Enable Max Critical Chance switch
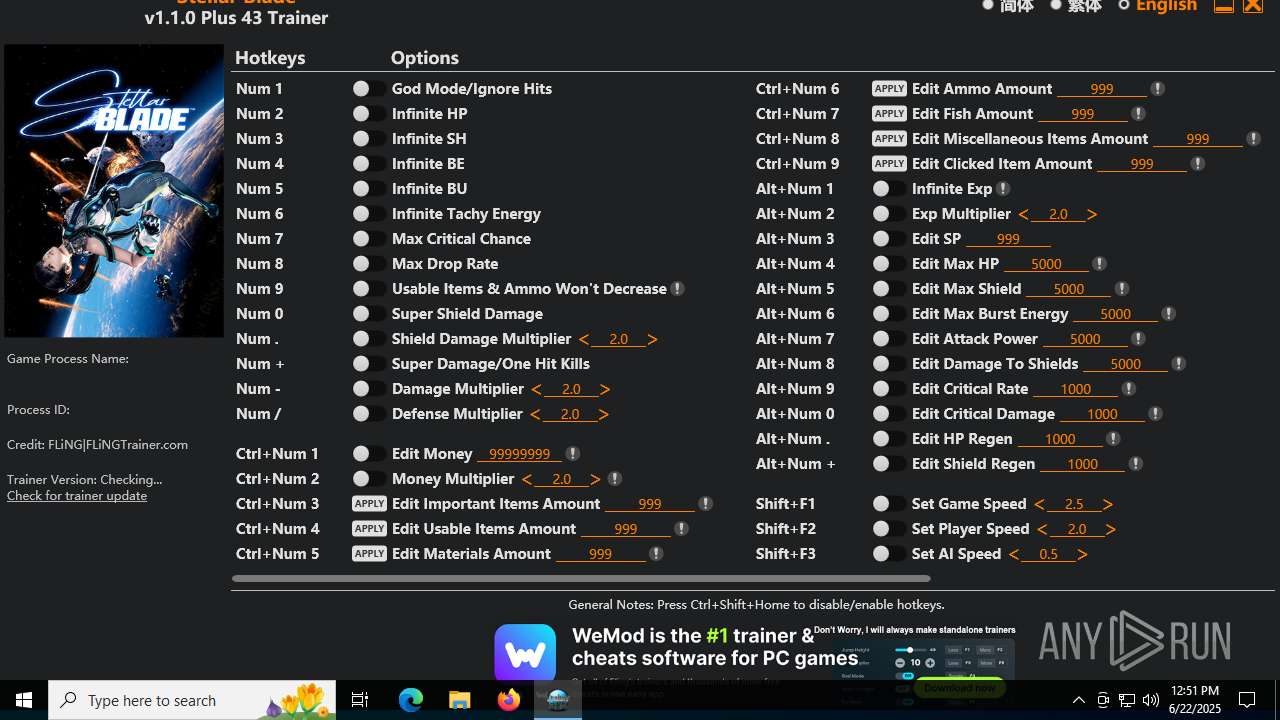 (368, 239)
